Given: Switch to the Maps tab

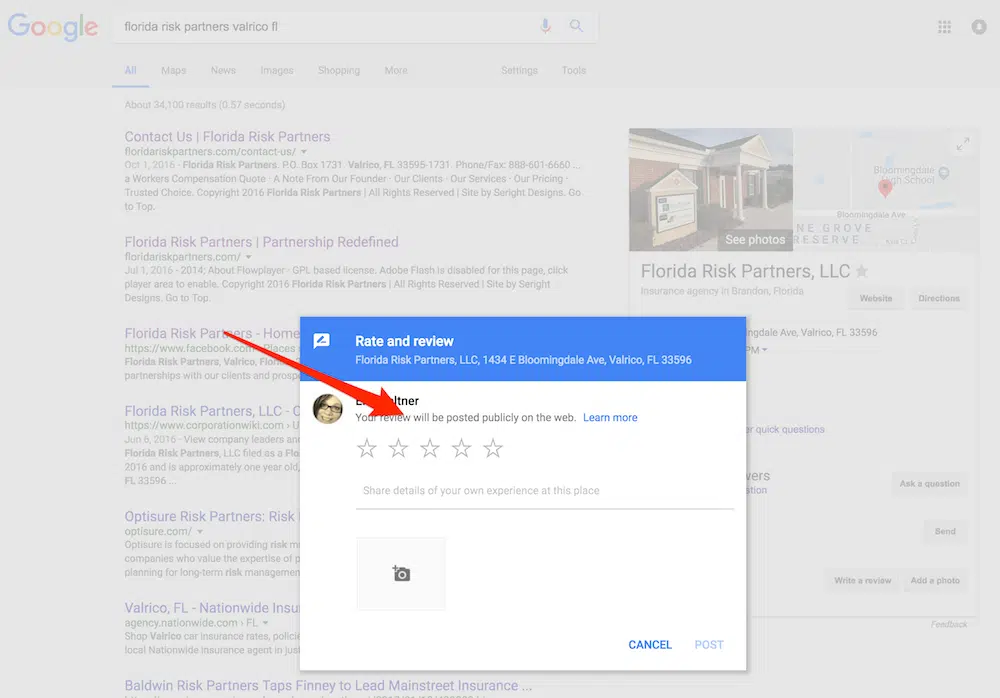Looking at the screenshot, I should coord(173,70).
